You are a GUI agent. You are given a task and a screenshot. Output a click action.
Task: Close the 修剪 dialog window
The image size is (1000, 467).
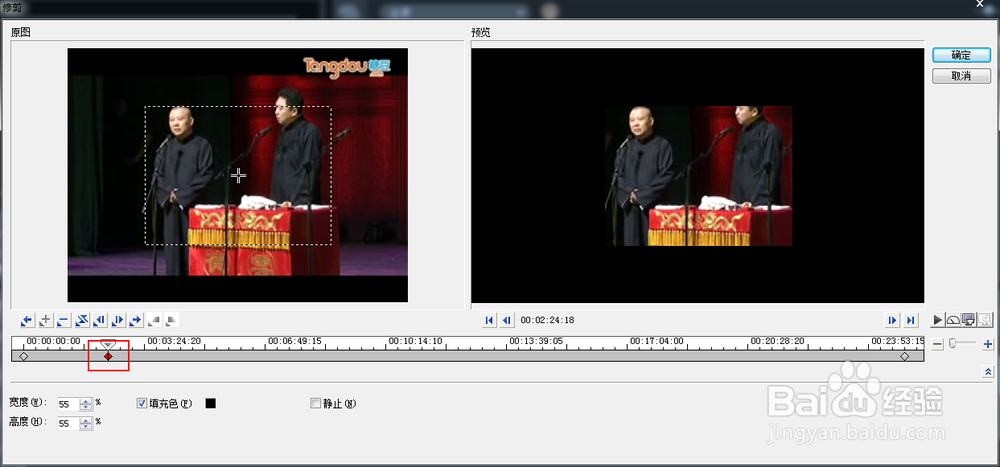click(980, 4)
